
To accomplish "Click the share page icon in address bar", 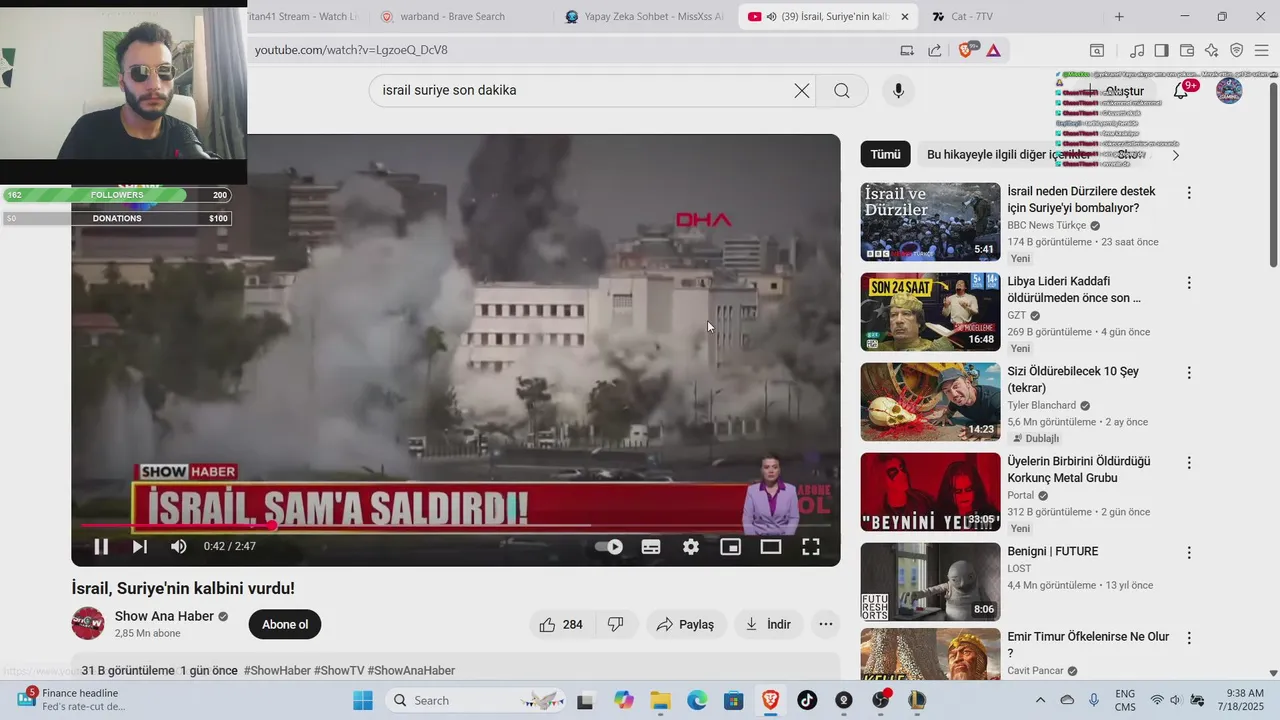I will tap(934, 50).
